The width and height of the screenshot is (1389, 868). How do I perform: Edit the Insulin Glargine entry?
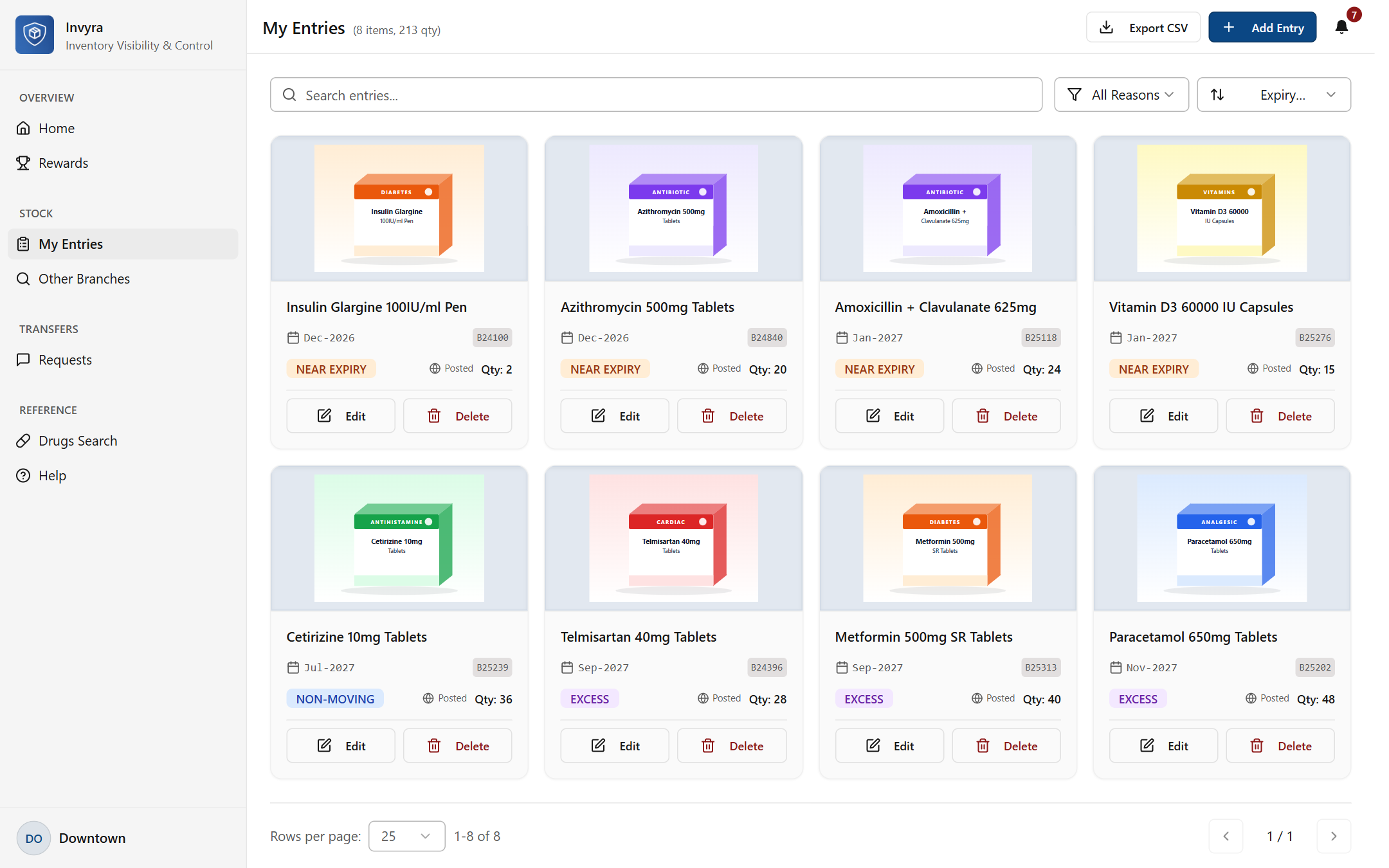[x=341, y=416]
